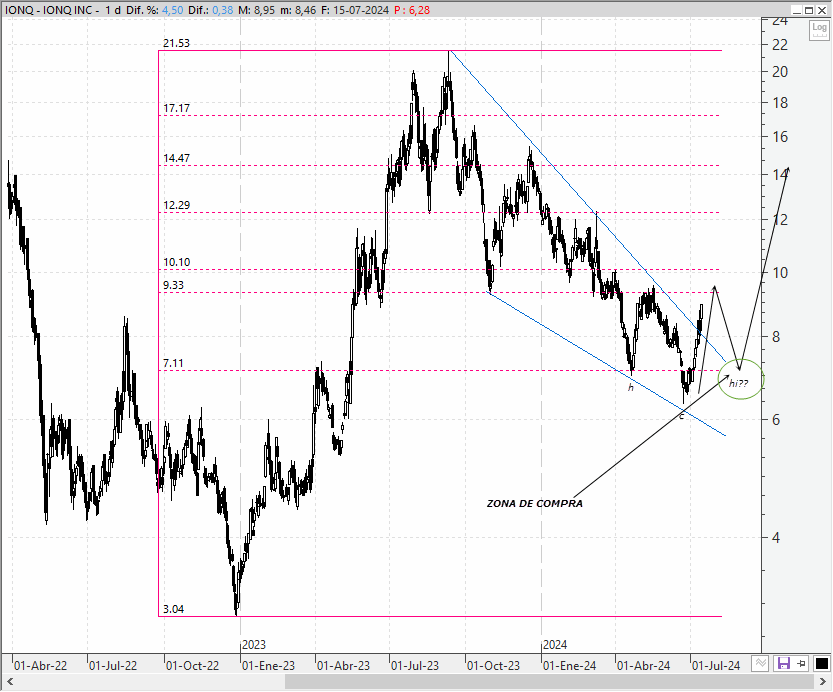Select the 10.10 Fibonacci level label
This screenshot has height=692, width=833.
176,262
